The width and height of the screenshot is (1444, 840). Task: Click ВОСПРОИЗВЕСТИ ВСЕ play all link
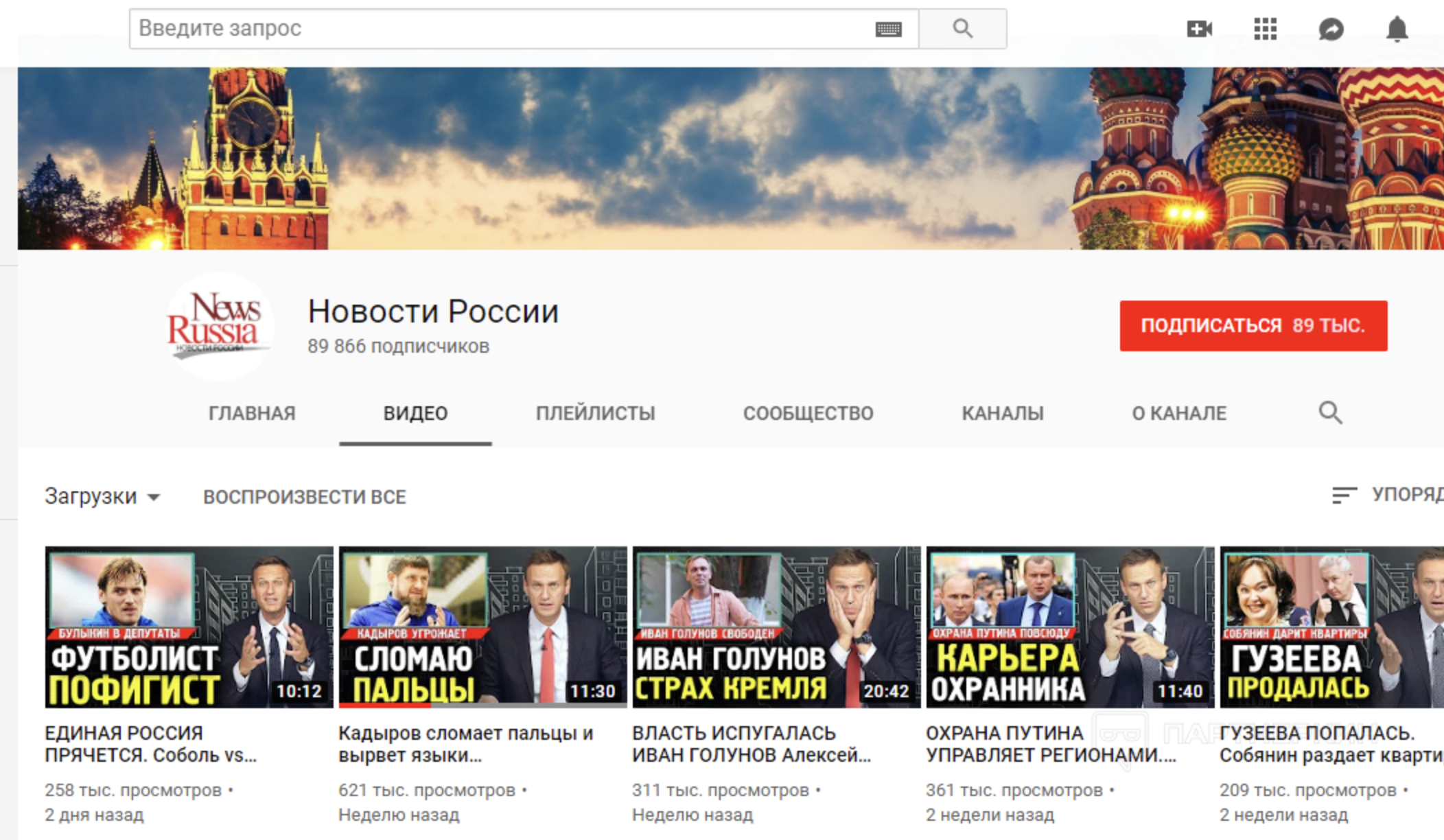pyautogui.click(x=305, y=497)
